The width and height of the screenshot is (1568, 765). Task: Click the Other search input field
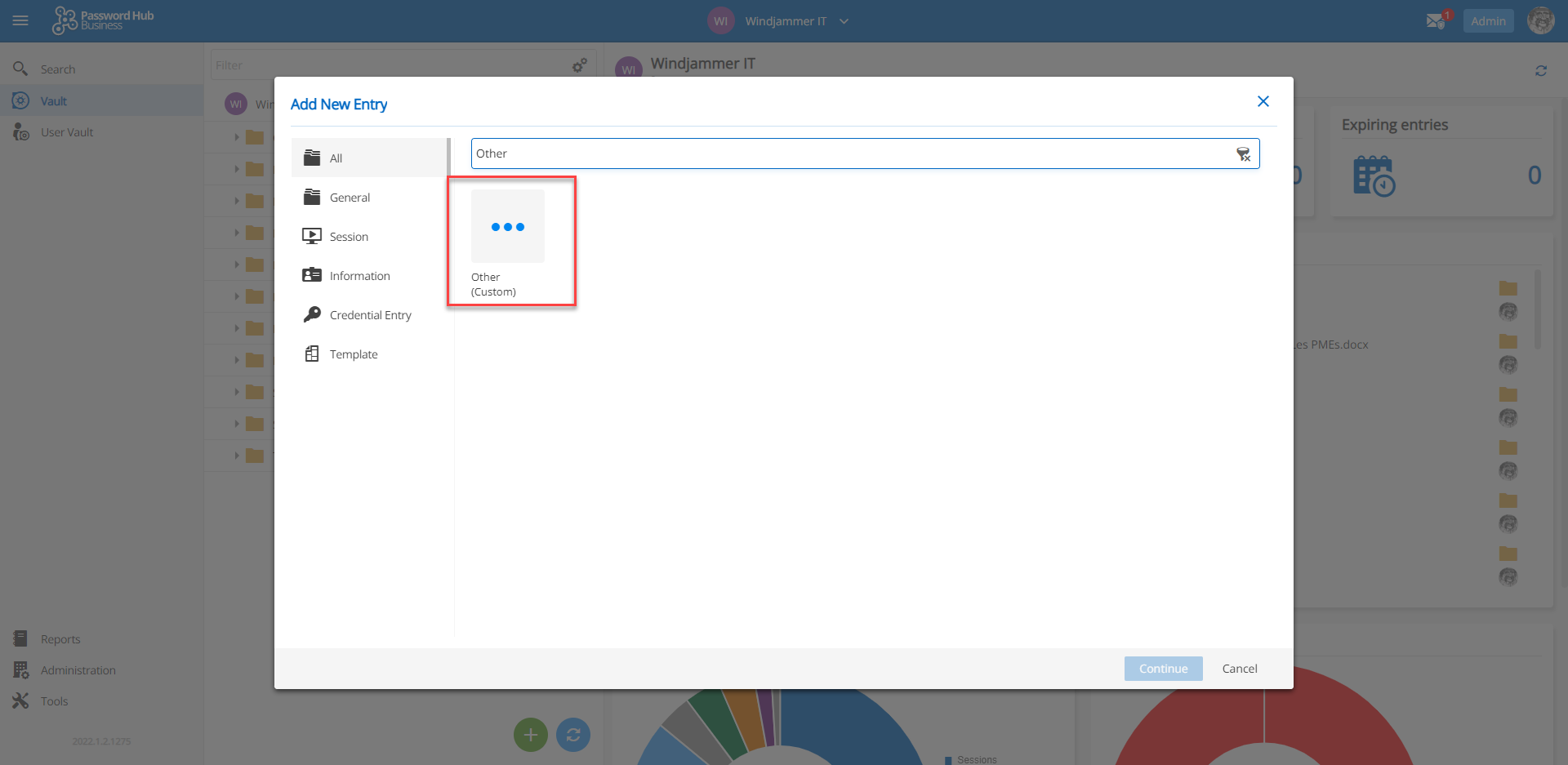849,153
